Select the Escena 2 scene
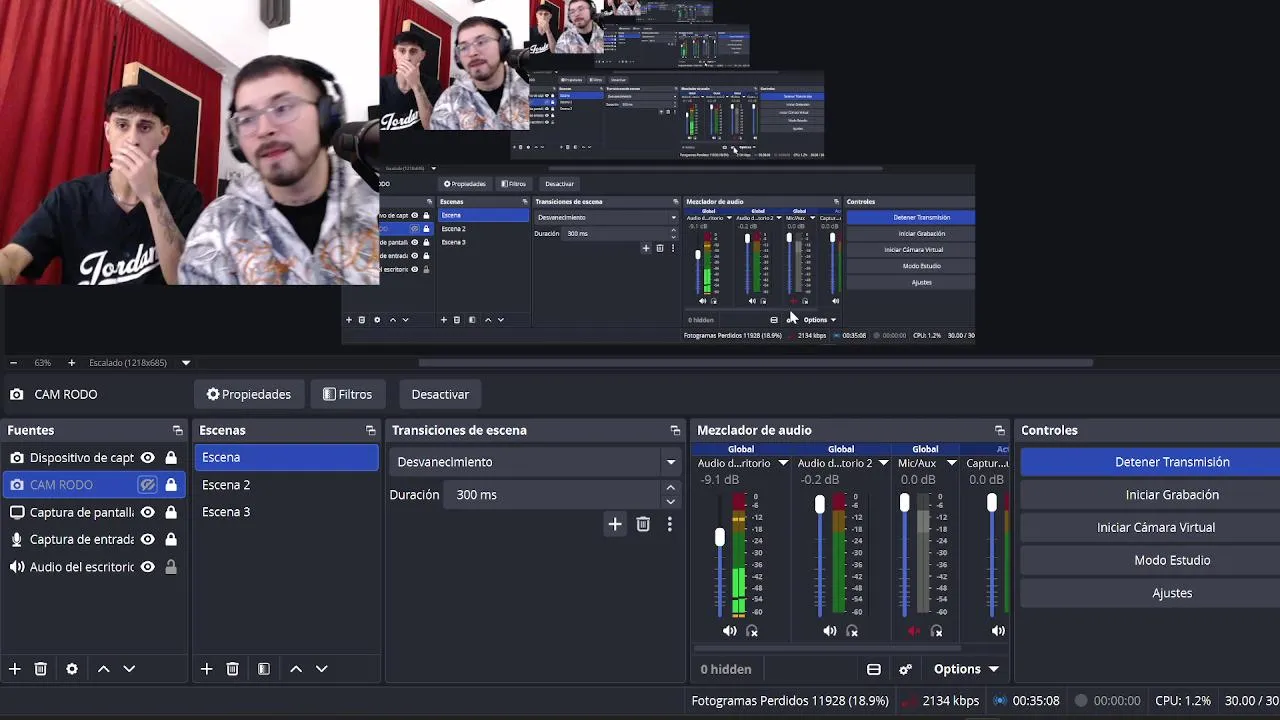Viewport: 1280px width, 720px height. [286, 485]
